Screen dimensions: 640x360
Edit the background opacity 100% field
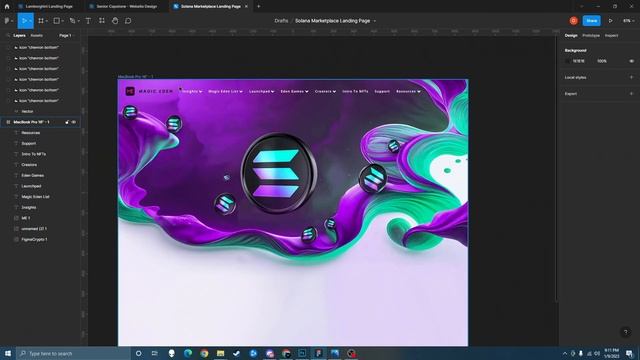pos(602,61)
